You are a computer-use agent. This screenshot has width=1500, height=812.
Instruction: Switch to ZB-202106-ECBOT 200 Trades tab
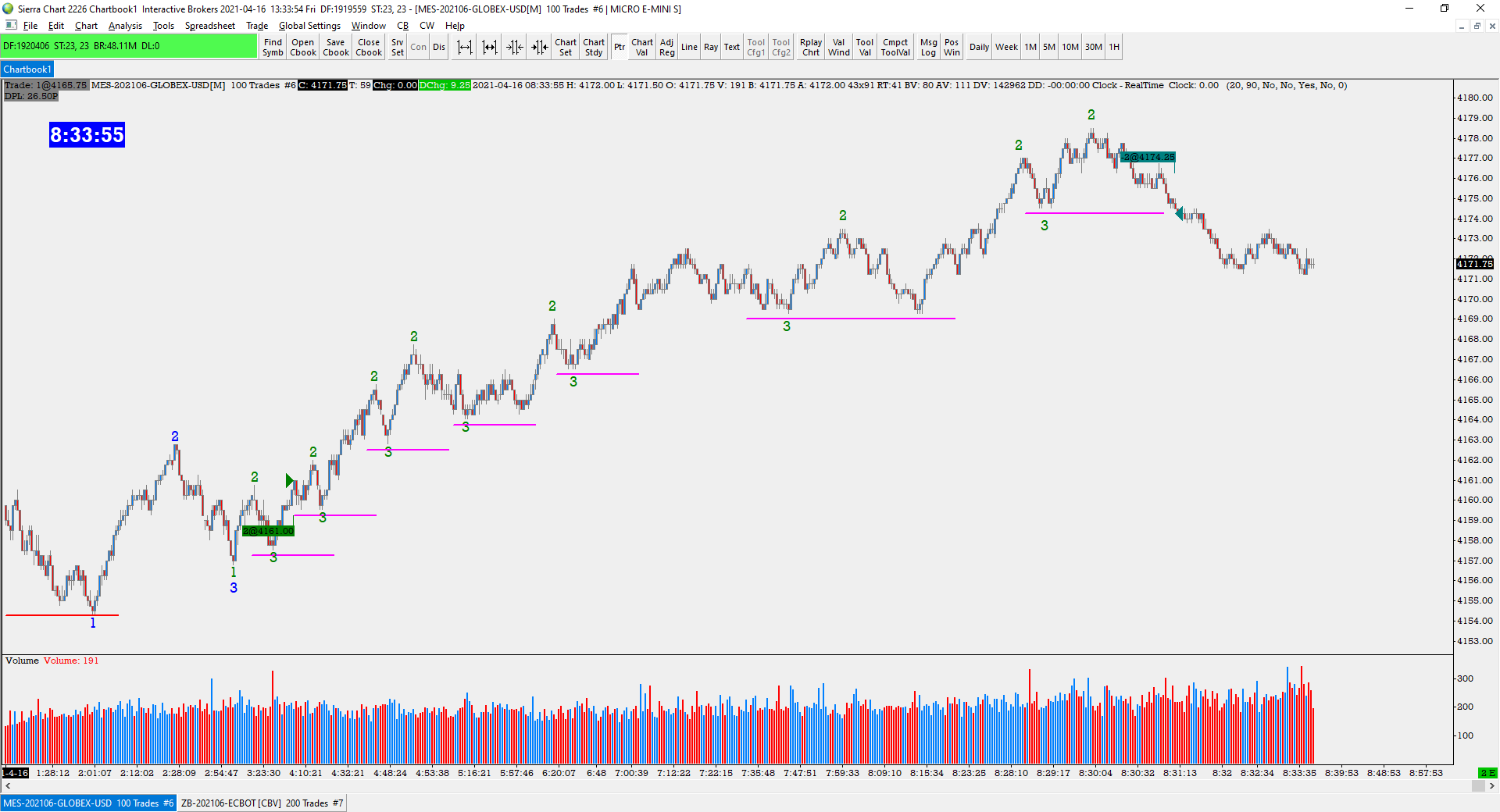[262, 803]
